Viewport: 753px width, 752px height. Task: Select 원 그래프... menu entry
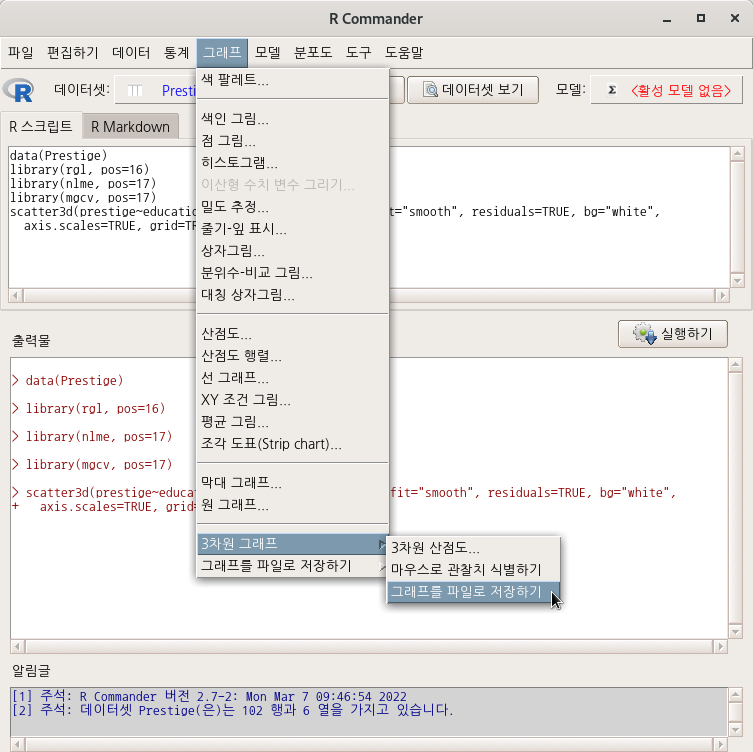coord(292,505)
